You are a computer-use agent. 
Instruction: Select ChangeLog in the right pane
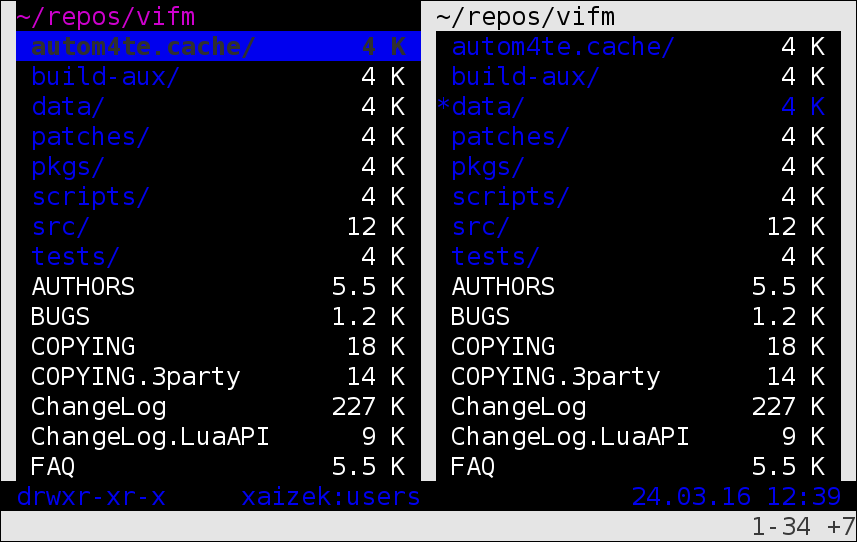(x=638, y=407)
